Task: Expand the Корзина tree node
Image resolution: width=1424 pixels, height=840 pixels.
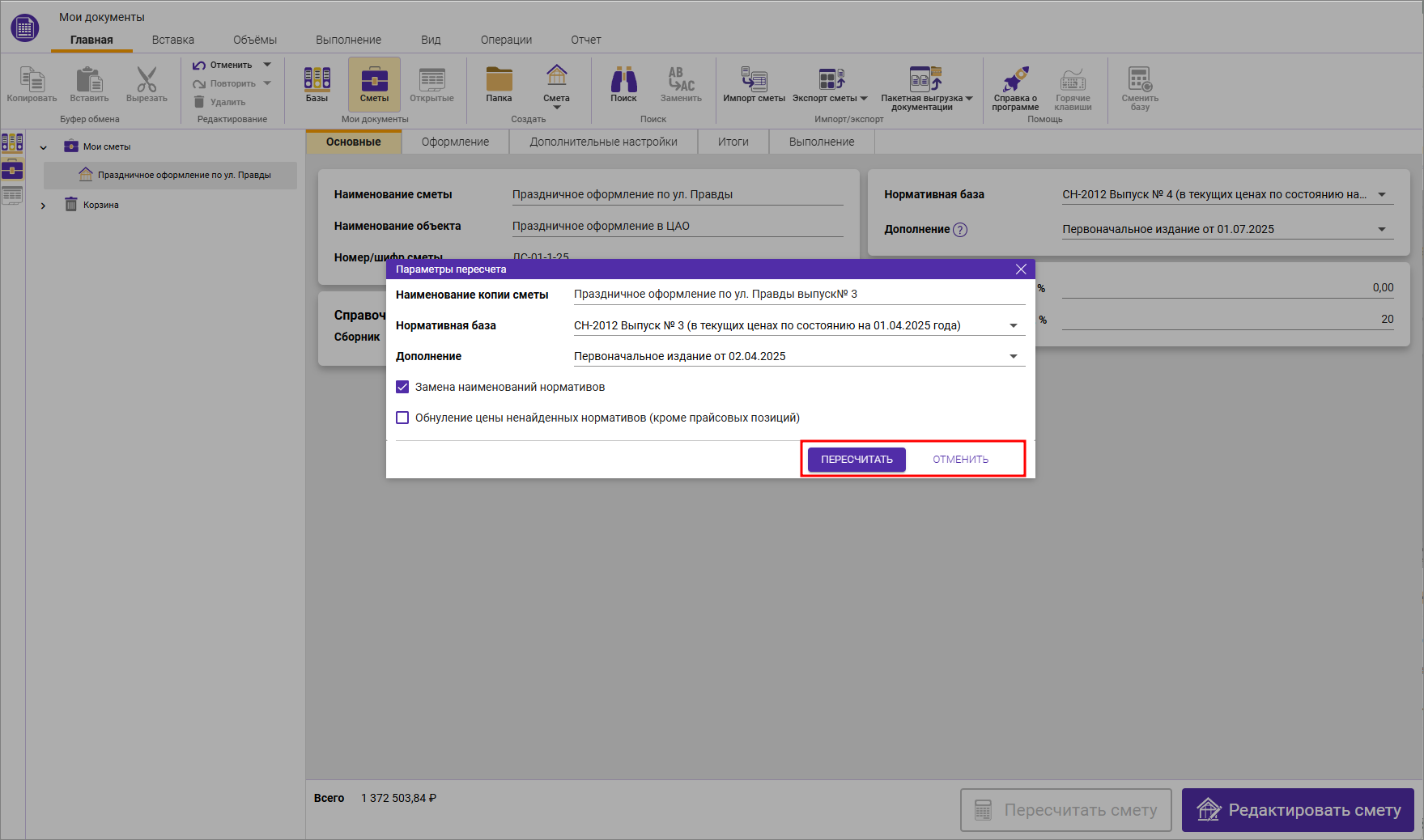Action: 44,206
